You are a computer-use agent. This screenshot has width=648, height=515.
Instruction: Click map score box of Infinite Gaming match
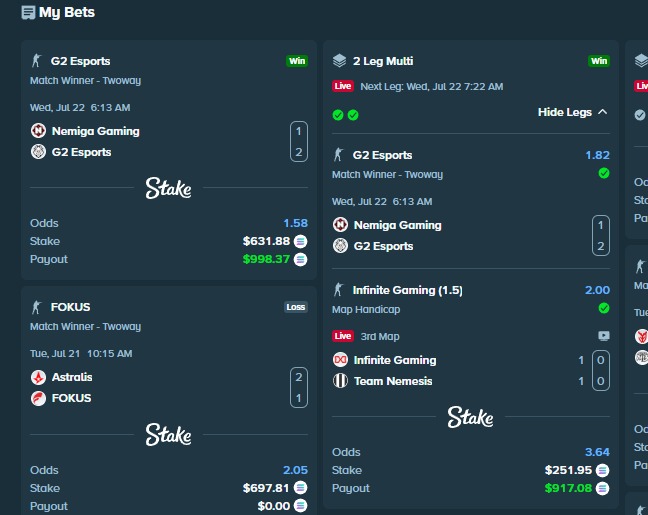[x=601, y=370]
